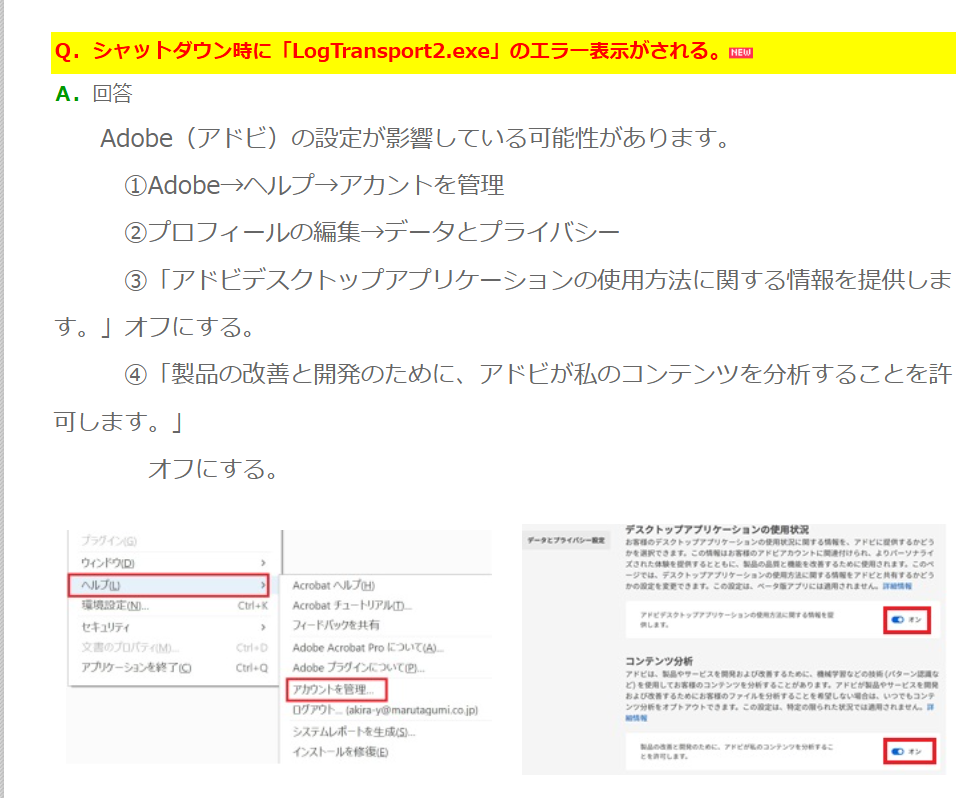Click the デスクトップアプリケーションの使用状況 heading
The width and height of the screenshot is (967, 798).
pyautogui.click(x=717, y=530)
